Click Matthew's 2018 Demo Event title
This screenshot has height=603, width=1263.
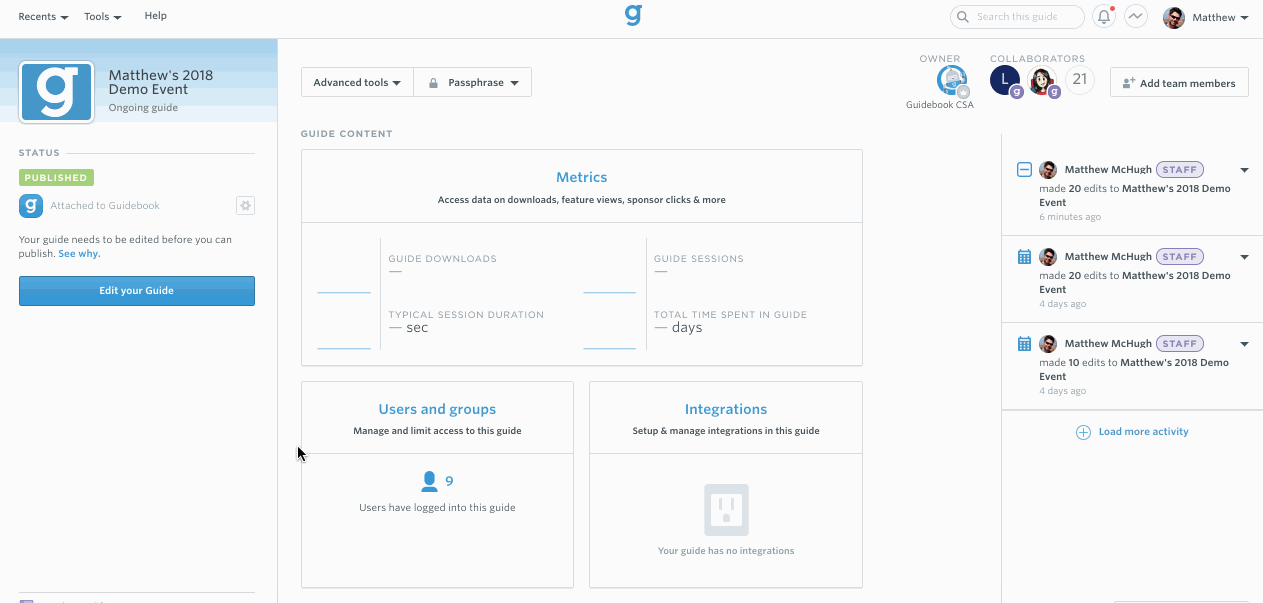click(x=160, y=82)
